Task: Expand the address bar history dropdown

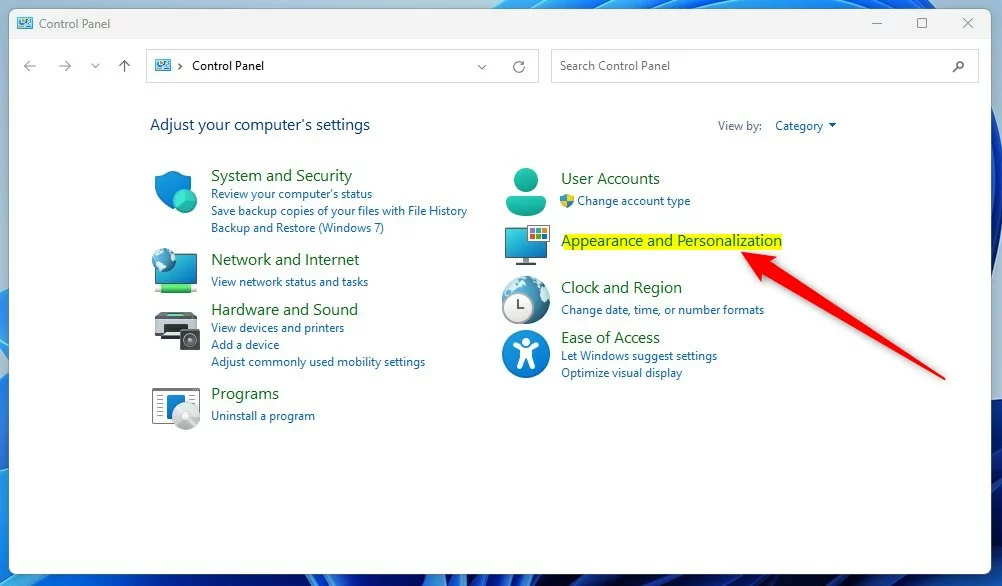Action: click(482, 66)
